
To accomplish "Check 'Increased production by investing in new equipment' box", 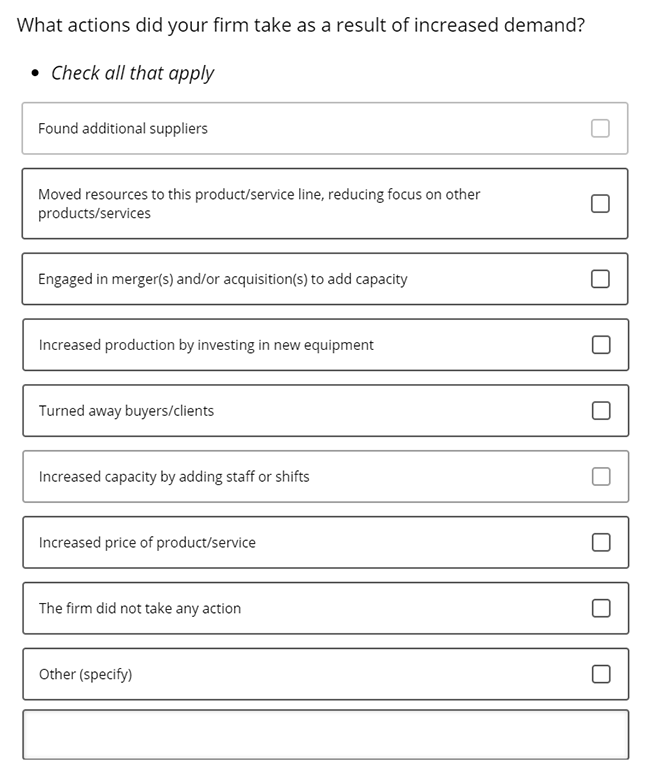I will click(601, 345).
